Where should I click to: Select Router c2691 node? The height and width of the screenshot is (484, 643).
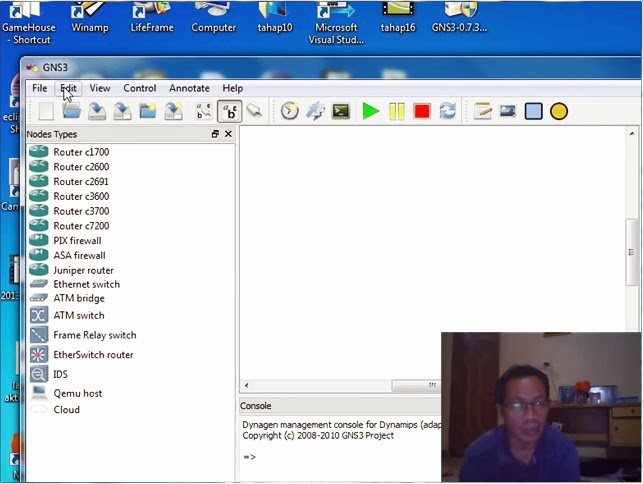(x=69, y=181)
